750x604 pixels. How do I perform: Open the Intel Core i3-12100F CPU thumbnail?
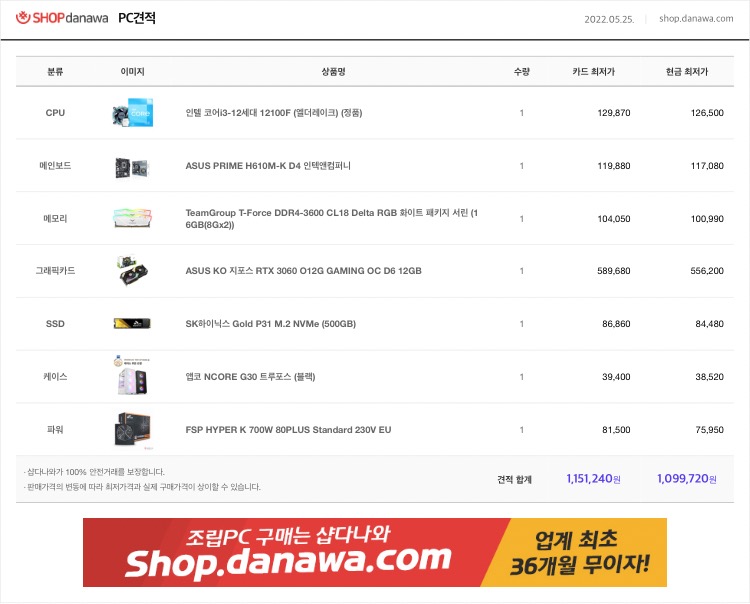(132, 113)
